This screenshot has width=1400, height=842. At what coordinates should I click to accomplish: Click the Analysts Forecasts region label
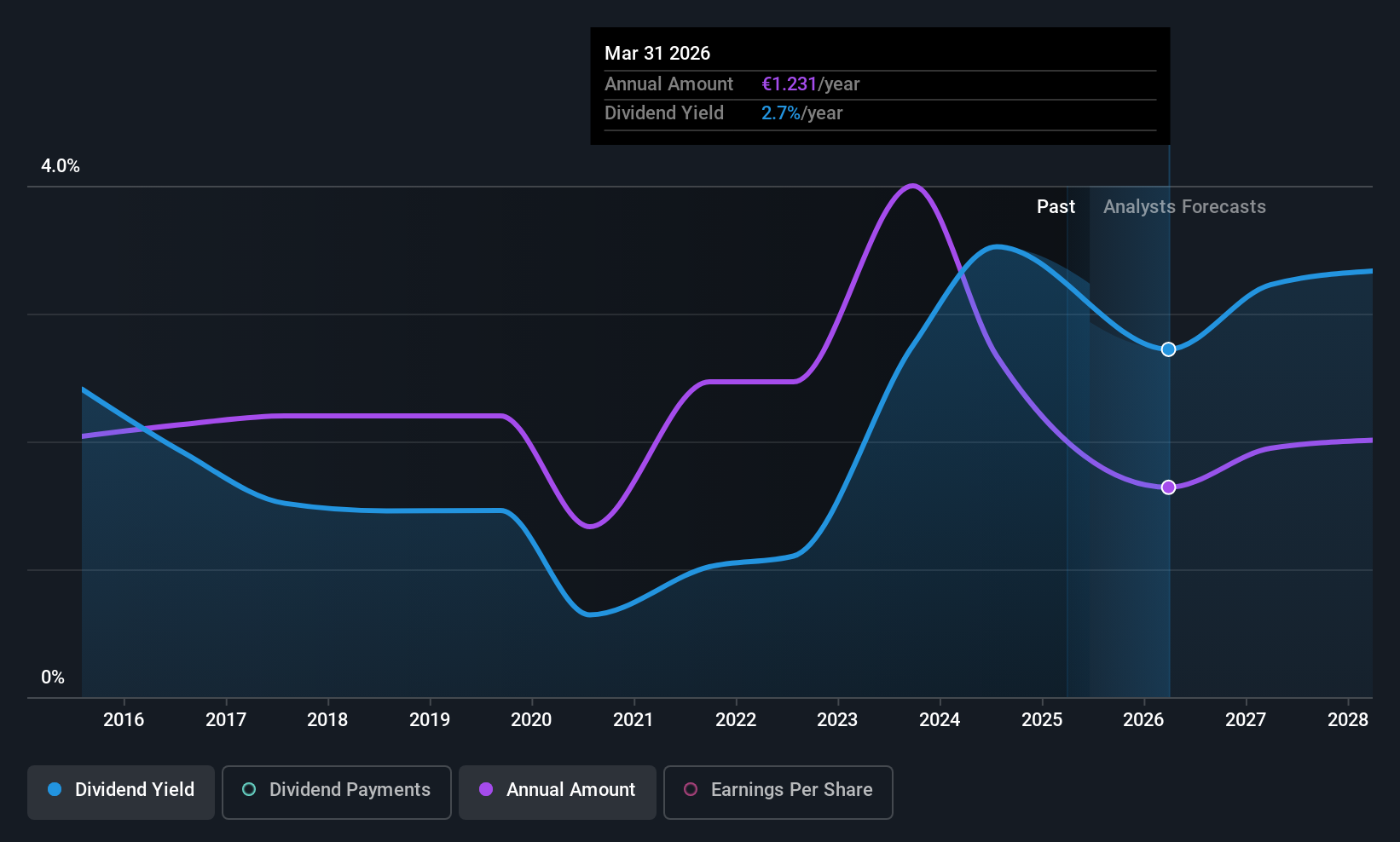(x=1184, y=207)
